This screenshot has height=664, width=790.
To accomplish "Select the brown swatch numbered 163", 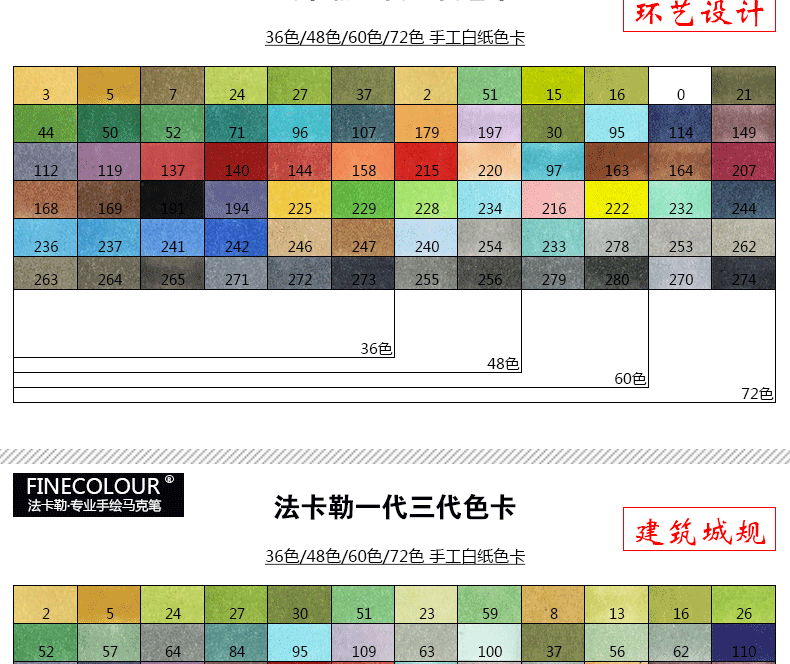I will pyautogui.click(x=617, y=162).
